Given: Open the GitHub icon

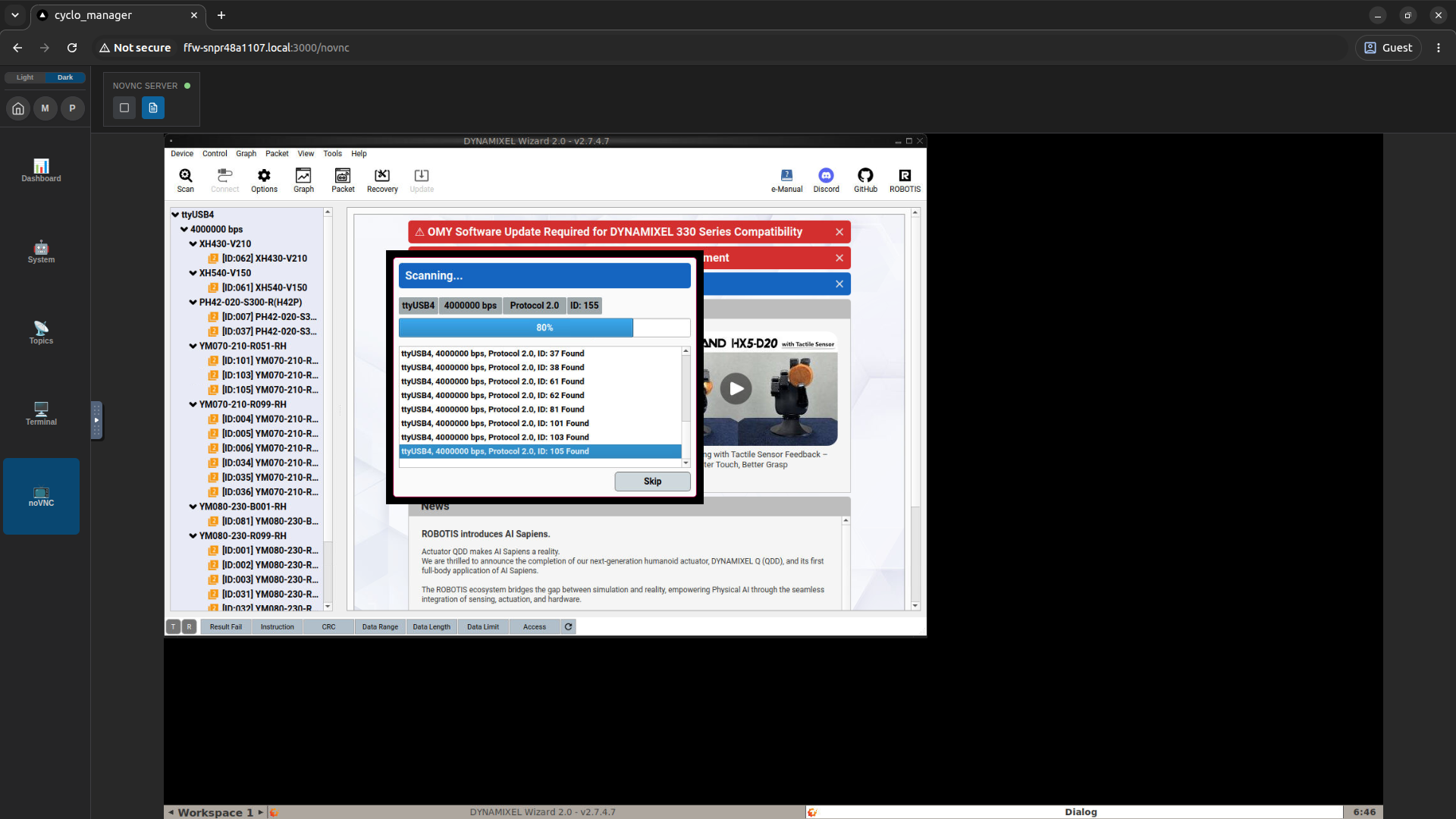Looking at the screenshot, I should (x=865, y=176).
